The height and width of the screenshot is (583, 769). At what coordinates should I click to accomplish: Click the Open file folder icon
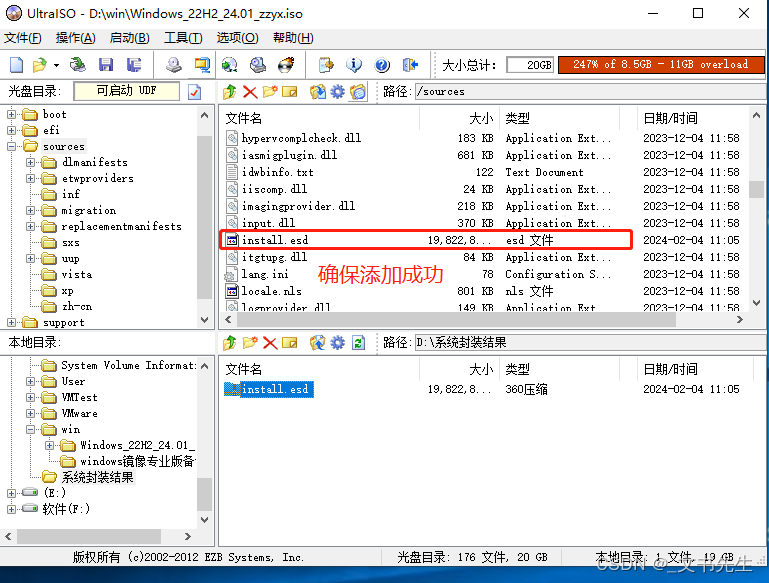[40, 65]
